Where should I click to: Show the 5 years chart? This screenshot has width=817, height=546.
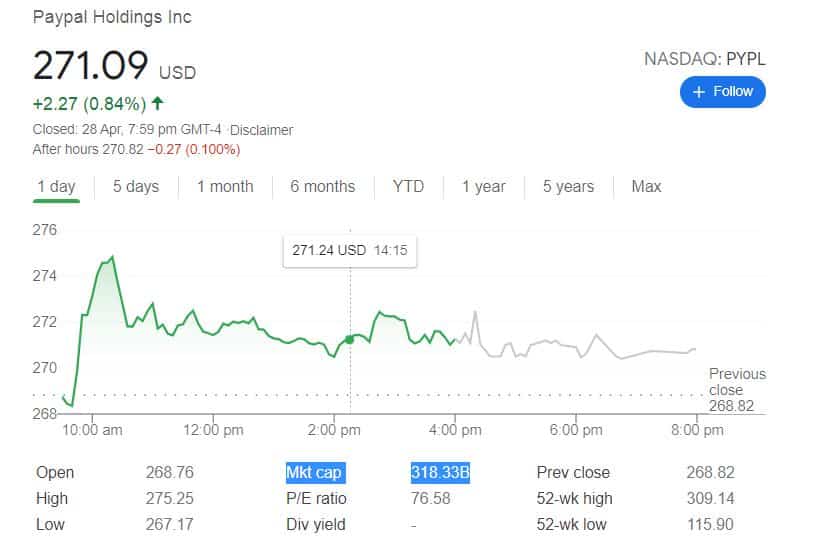point(568,187)
